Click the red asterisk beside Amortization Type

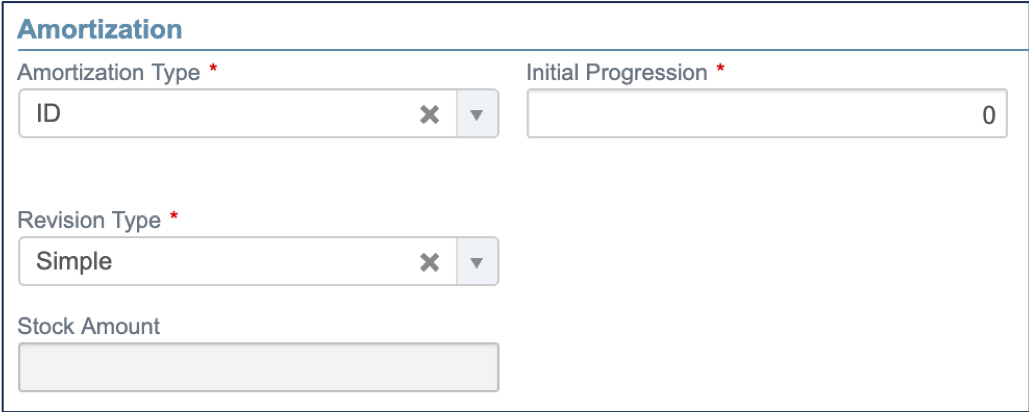(213, 71)
